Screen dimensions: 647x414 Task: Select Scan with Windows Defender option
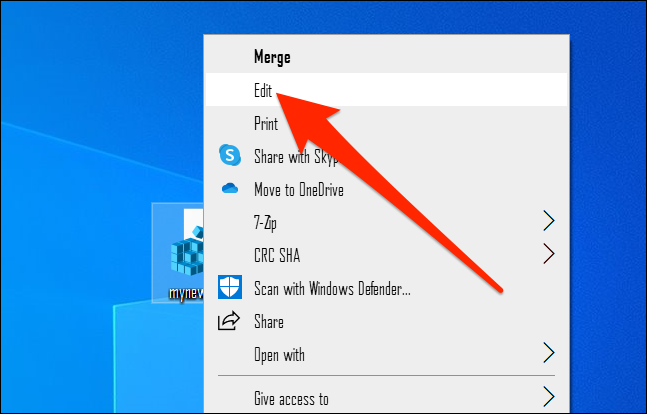(x=387, y=288)
